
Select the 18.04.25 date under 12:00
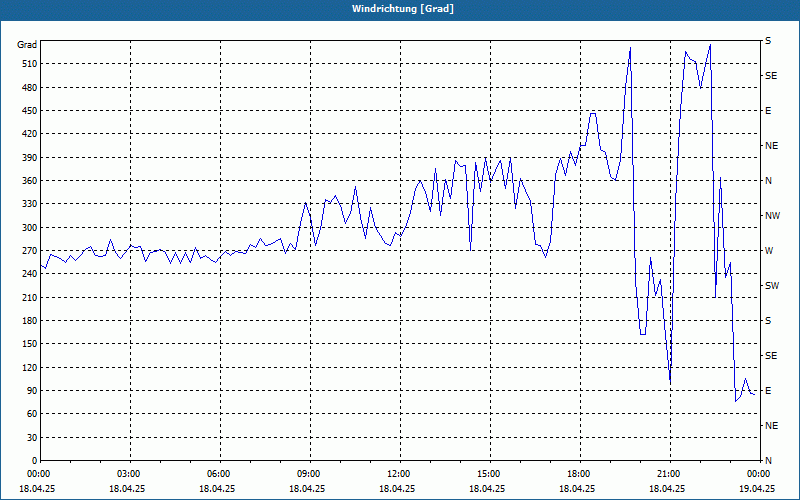(397, 488)
